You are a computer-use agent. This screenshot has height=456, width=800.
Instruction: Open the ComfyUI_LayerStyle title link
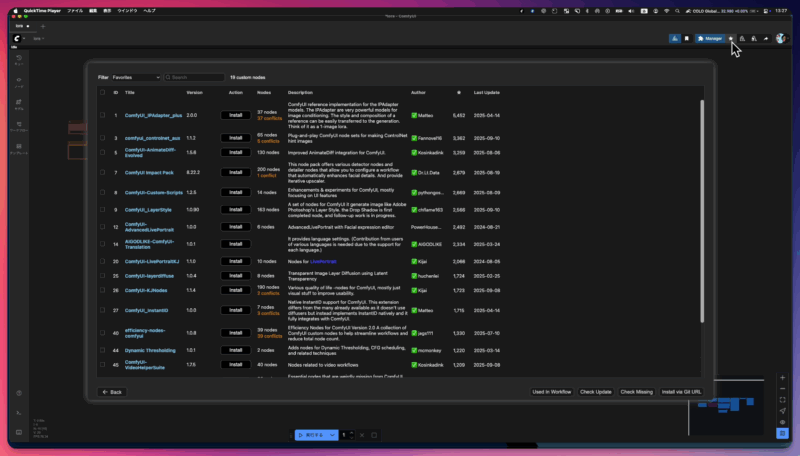click(148, 210)
